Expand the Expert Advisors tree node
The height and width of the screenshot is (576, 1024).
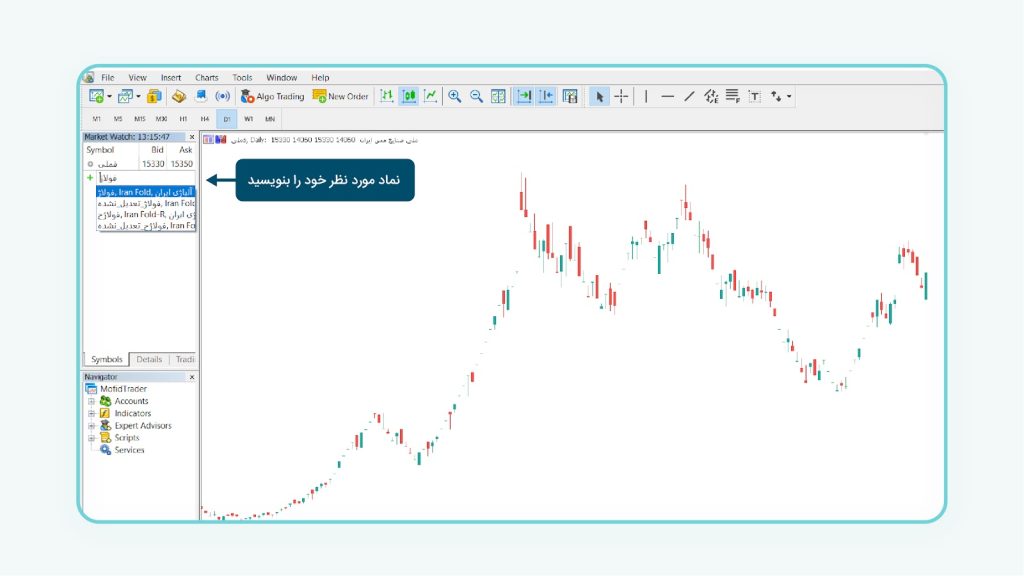92,425
